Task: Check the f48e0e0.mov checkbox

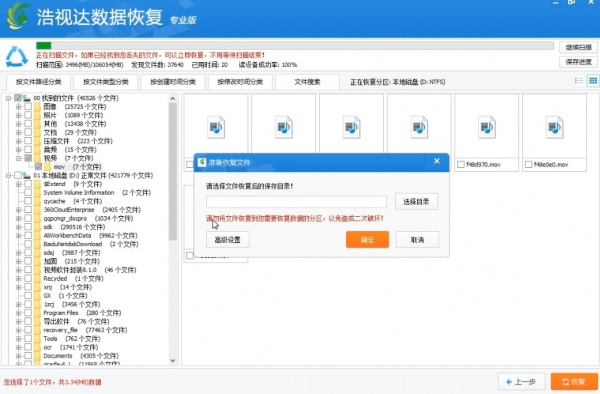Action: [x=528, y=164]
